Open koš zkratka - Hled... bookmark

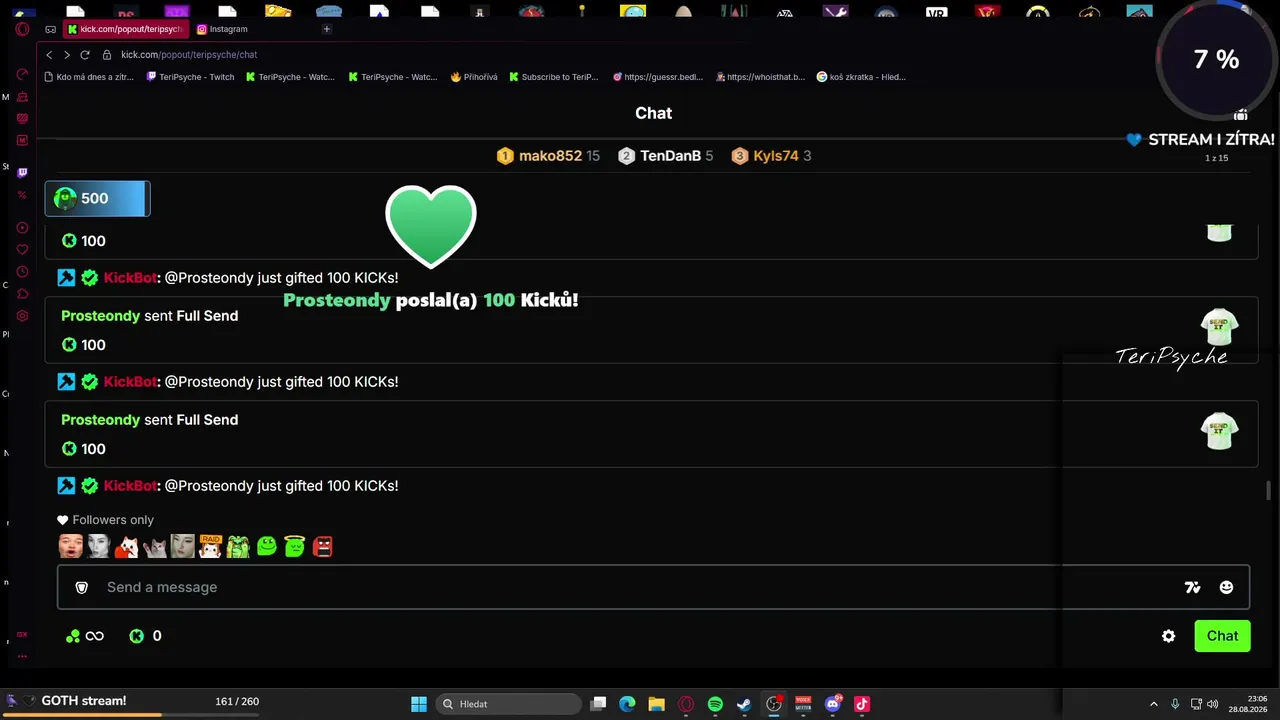[861, 77]
